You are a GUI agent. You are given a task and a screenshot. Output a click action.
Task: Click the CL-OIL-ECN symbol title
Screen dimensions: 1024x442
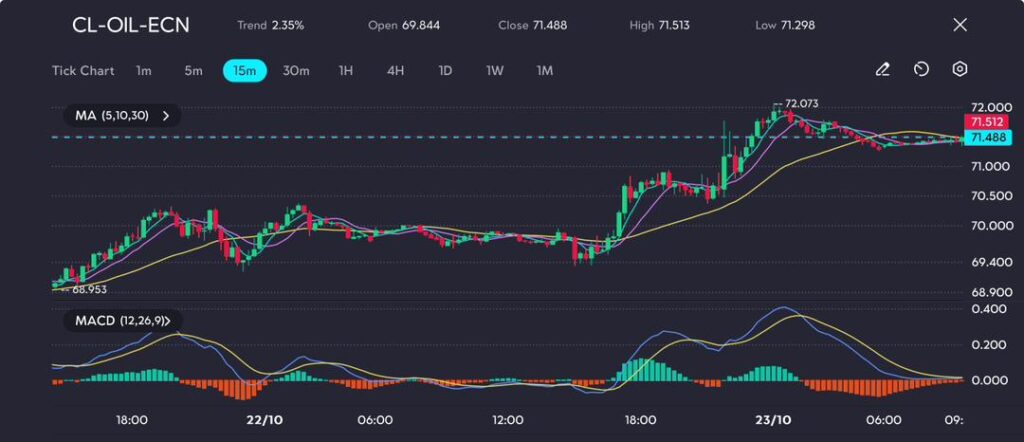[130, 25]
